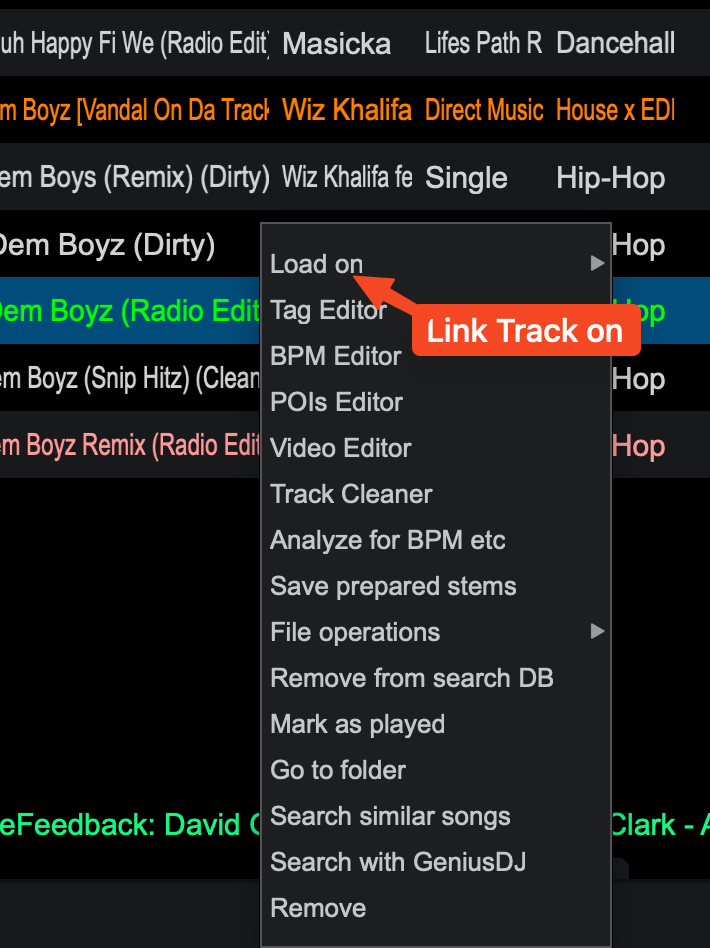This screenshot has width=710, height=948.
Task: Select the Remove menu entry
Action: click(x=318, y=907)
